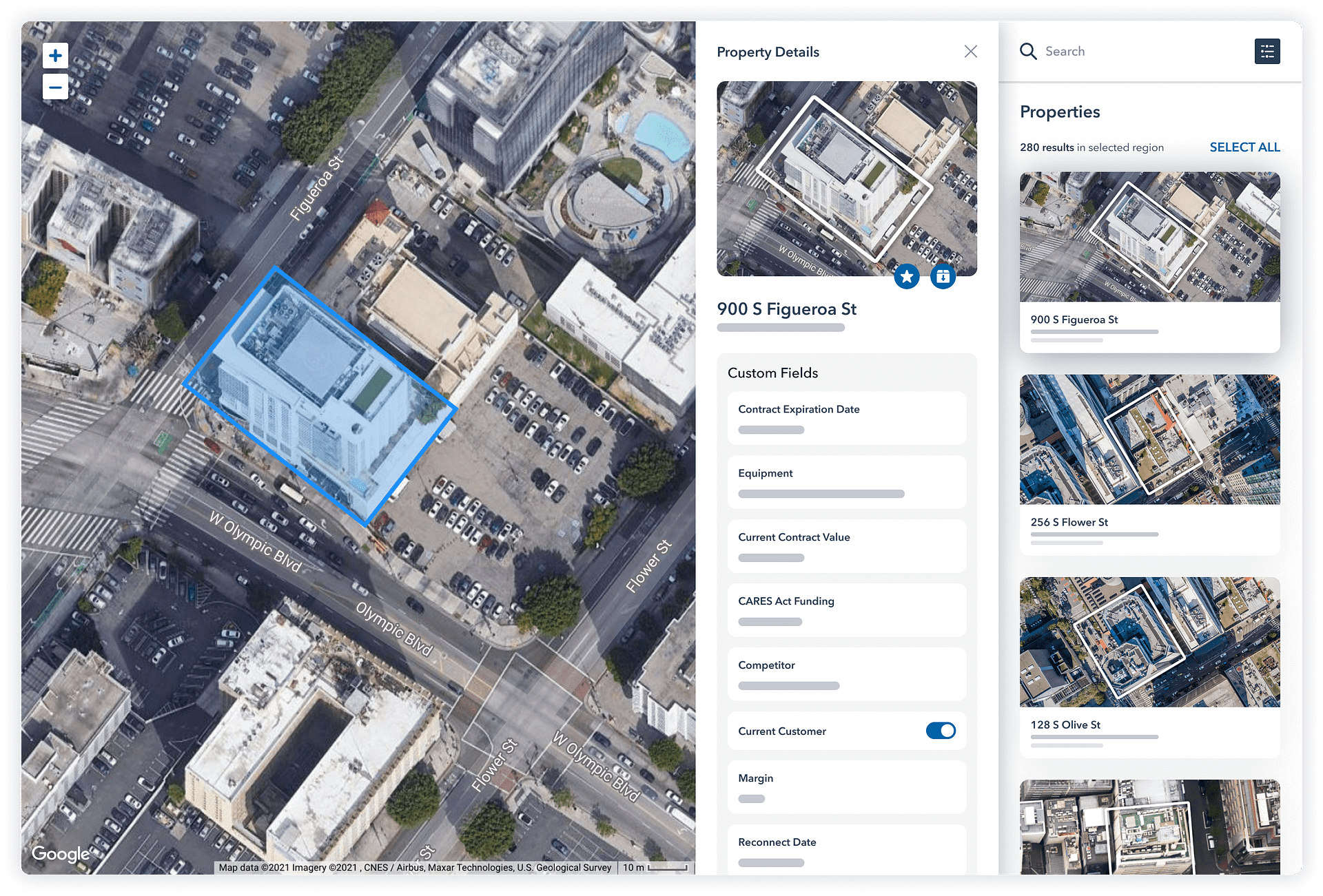
Task: Close the Property Details panel
Action: pyautogui.click(x=970, y=52)
